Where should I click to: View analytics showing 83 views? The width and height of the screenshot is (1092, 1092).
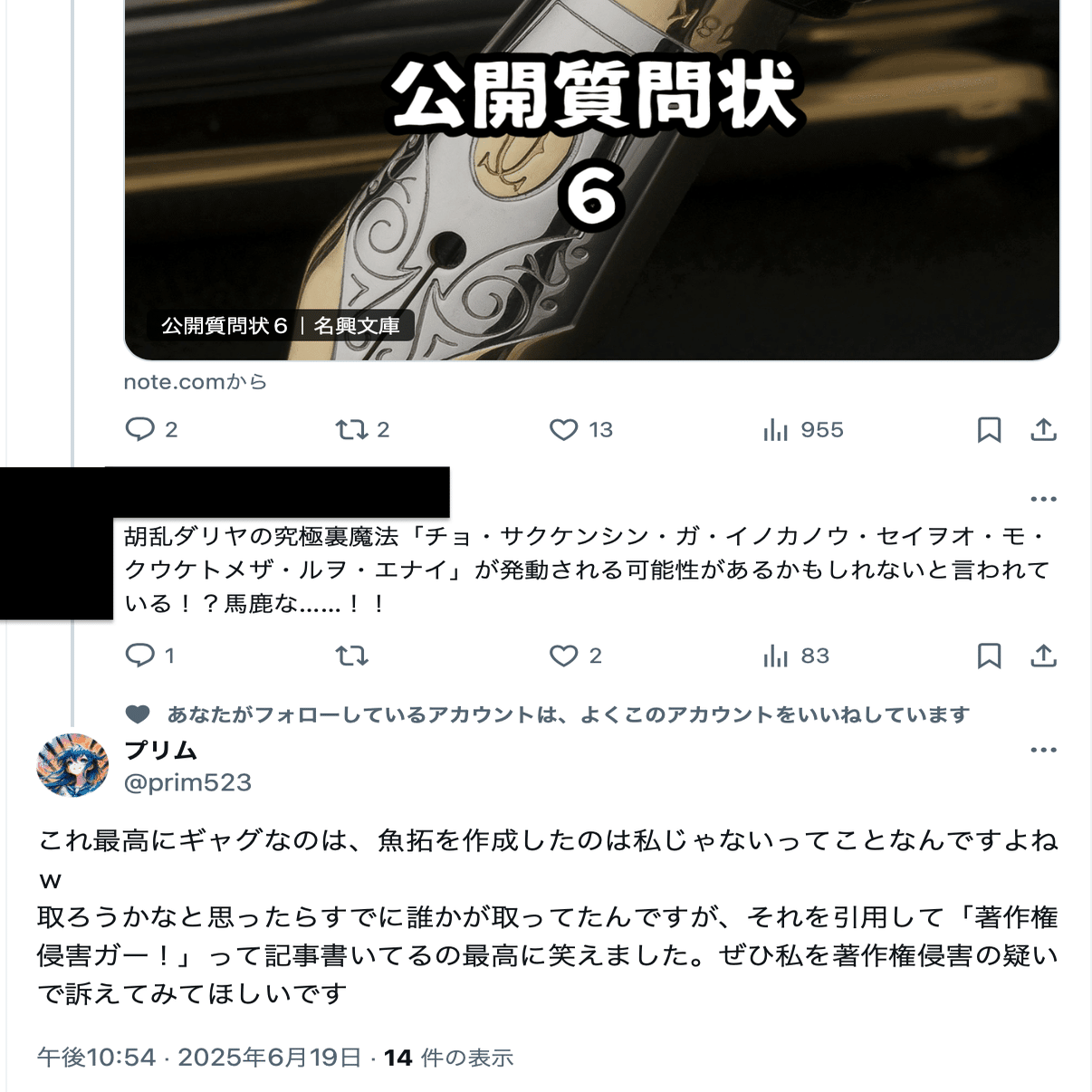pyautogui.click(x=796, y=655)
